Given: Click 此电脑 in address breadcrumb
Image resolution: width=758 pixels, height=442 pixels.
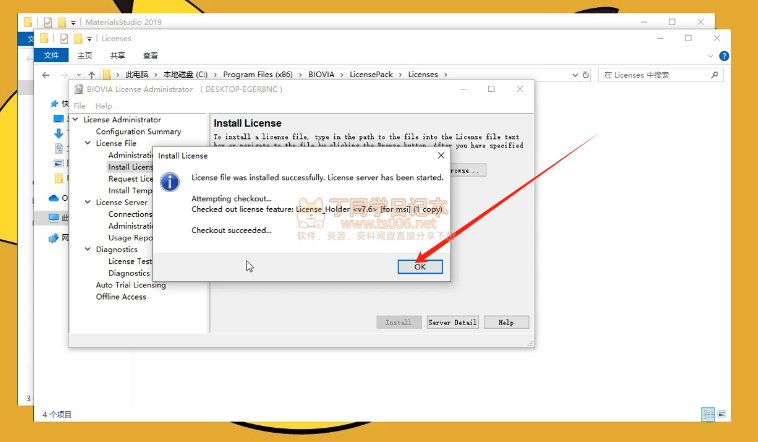Looking at the screenshot, I should click(x=136, y=74).
